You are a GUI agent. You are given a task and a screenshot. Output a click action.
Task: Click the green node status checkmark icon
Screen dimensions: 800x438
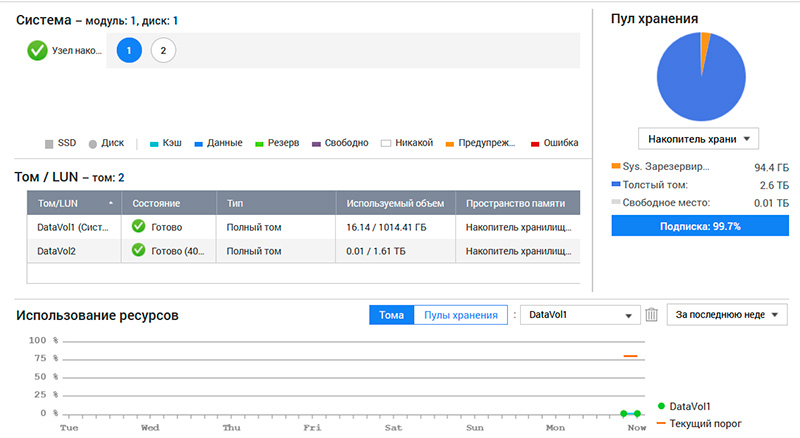[x=37, y=50]
